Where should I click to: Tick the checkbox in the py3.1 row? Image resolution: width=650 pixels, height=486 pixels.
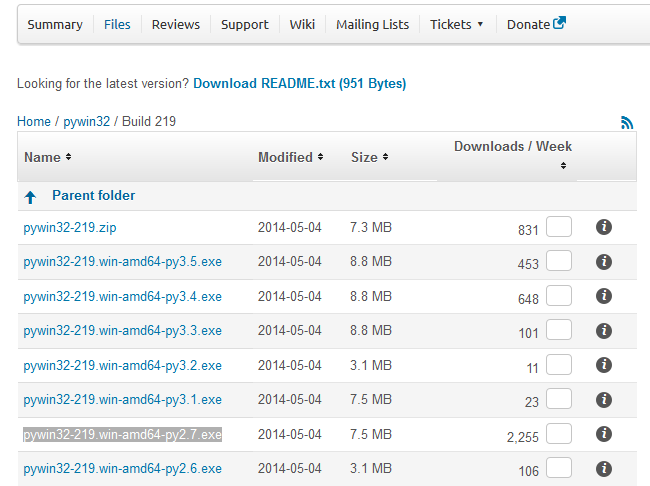(559, 399)
